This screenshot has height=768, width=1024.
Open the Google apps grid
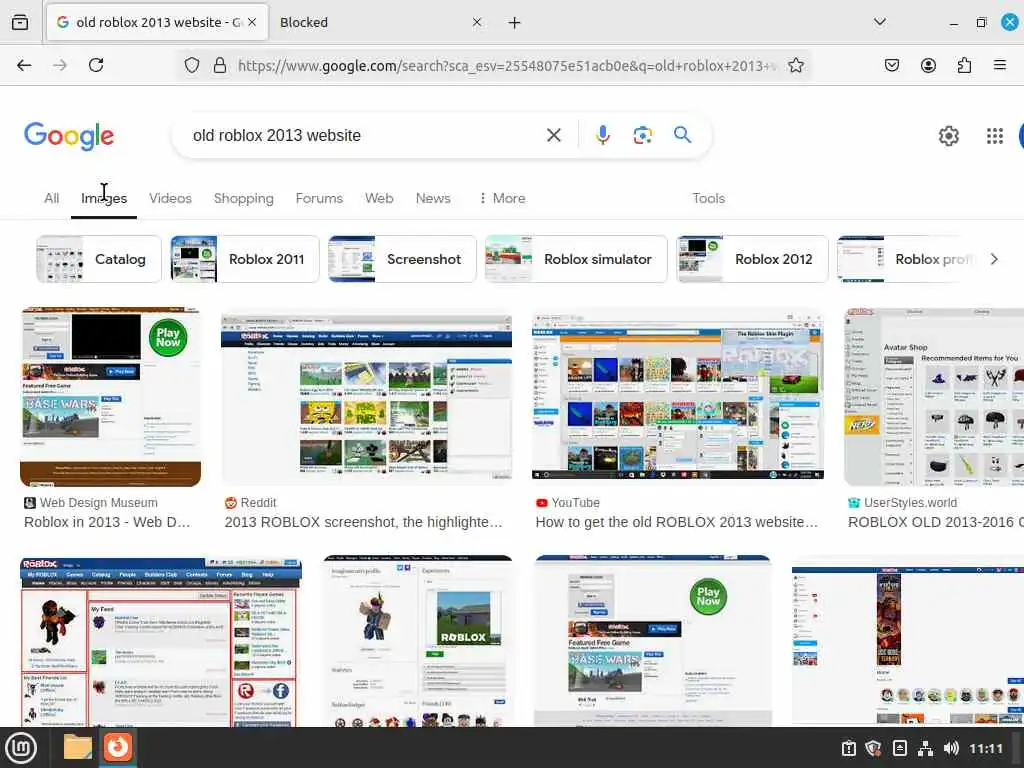click(x=994, y=136)
